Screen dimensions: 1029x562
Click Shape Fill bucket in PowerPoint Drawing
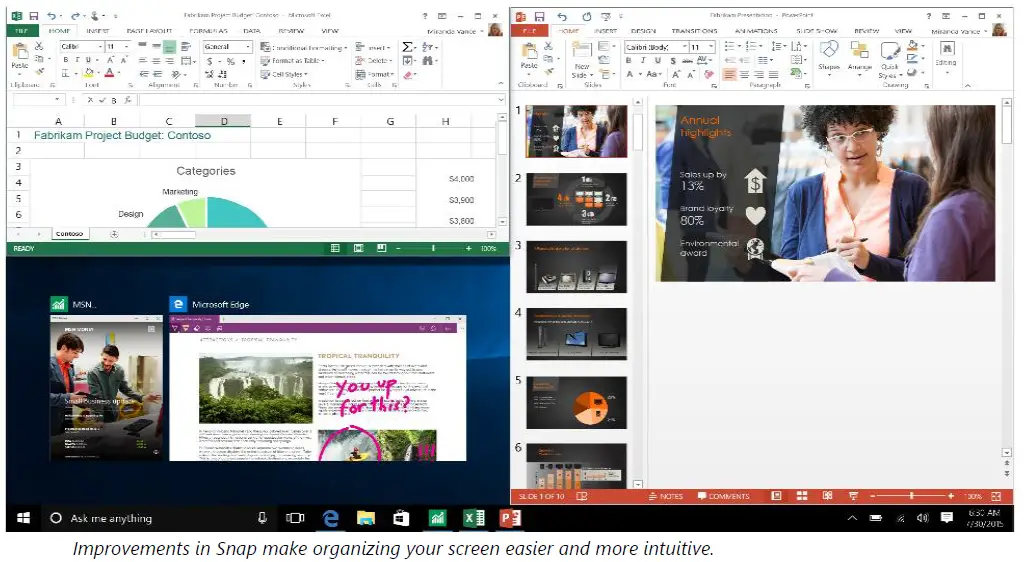pos(913,46)
